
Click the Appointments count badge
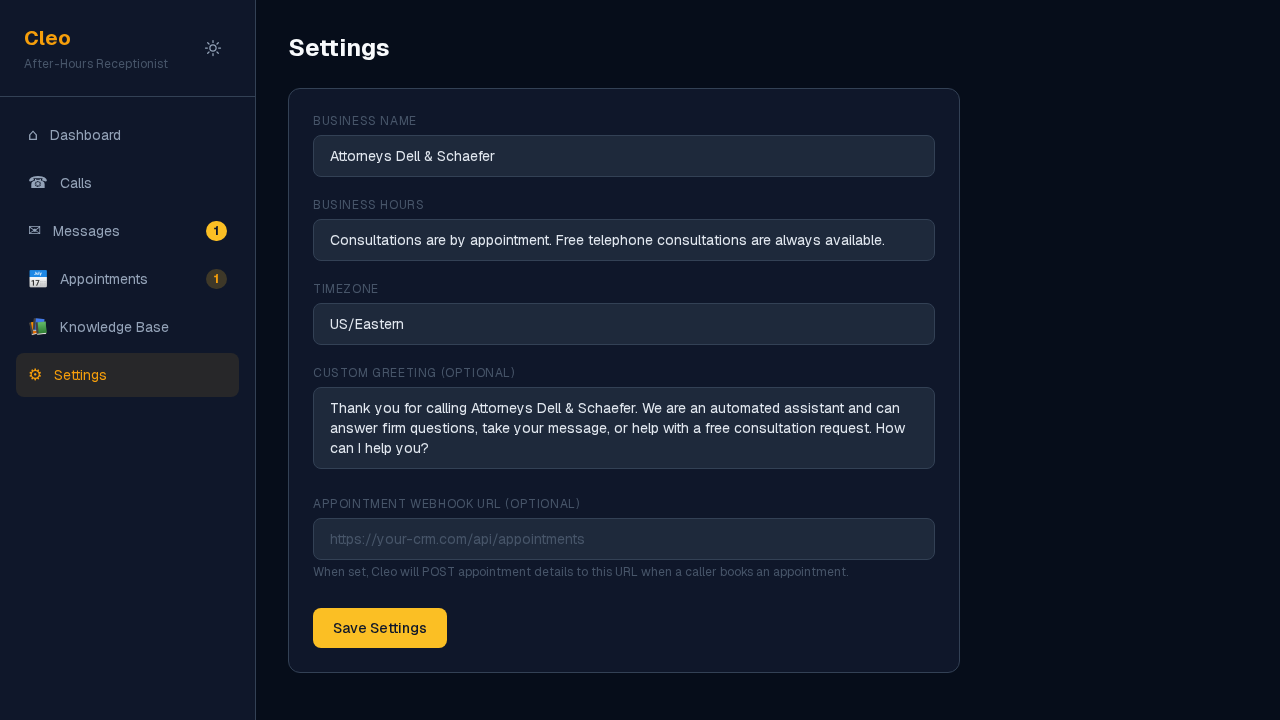pyautogui.click(x=216, y=279)
